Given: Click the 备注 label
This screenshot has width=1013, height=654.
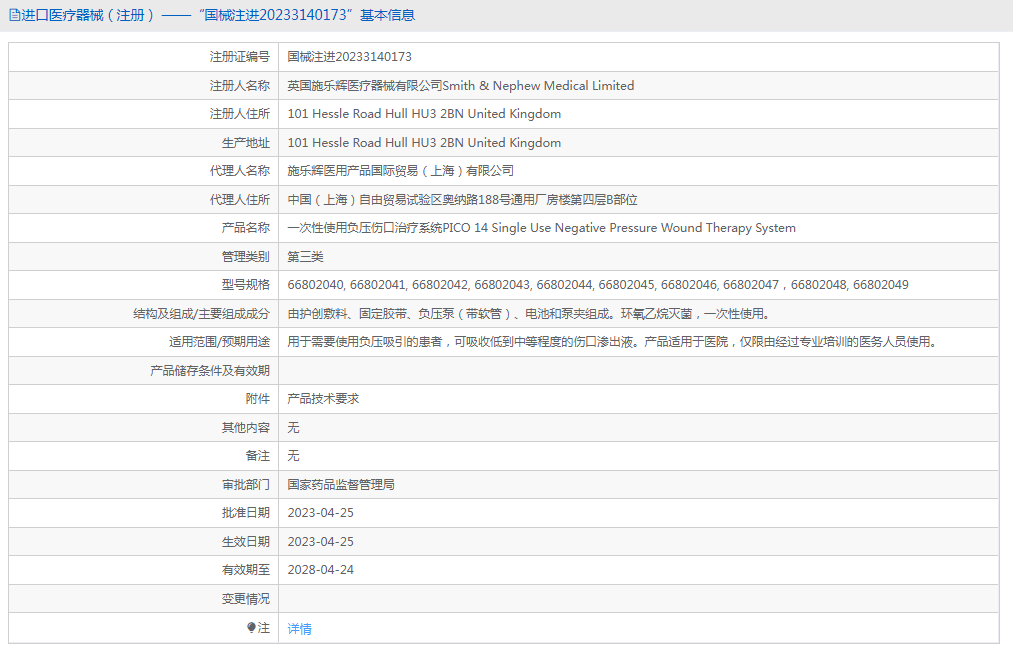Looking at the screenshot, I should (258, 456).
